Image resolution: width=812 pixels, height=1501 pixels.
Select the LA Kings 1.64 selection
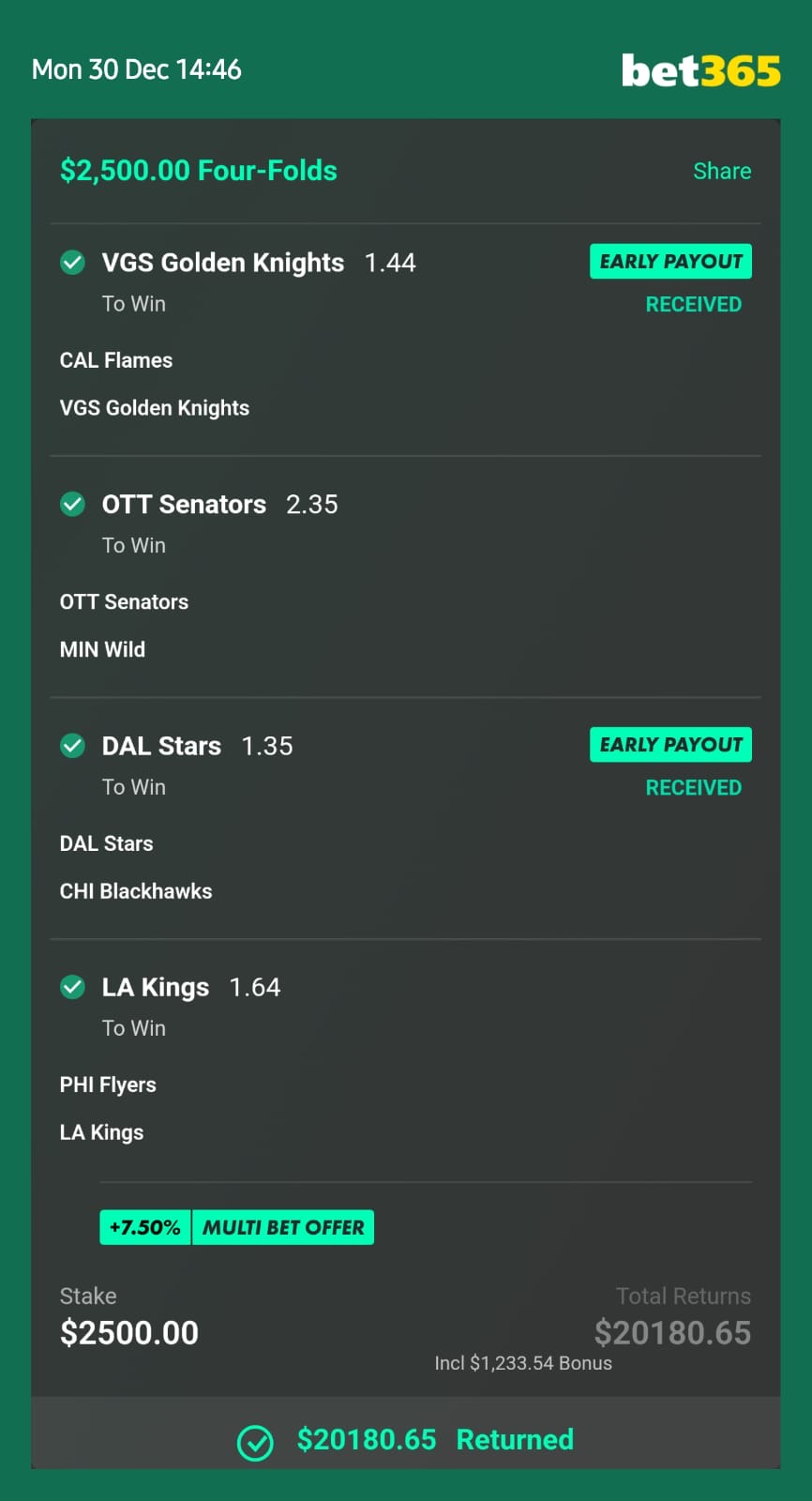[191, 987]
